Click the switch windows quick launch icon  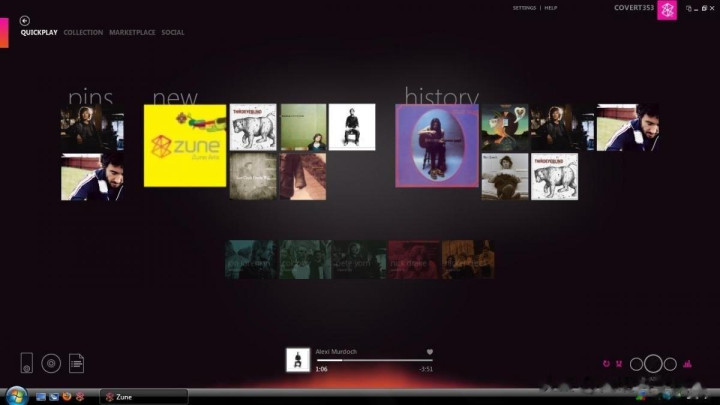(x=54, y=397)
